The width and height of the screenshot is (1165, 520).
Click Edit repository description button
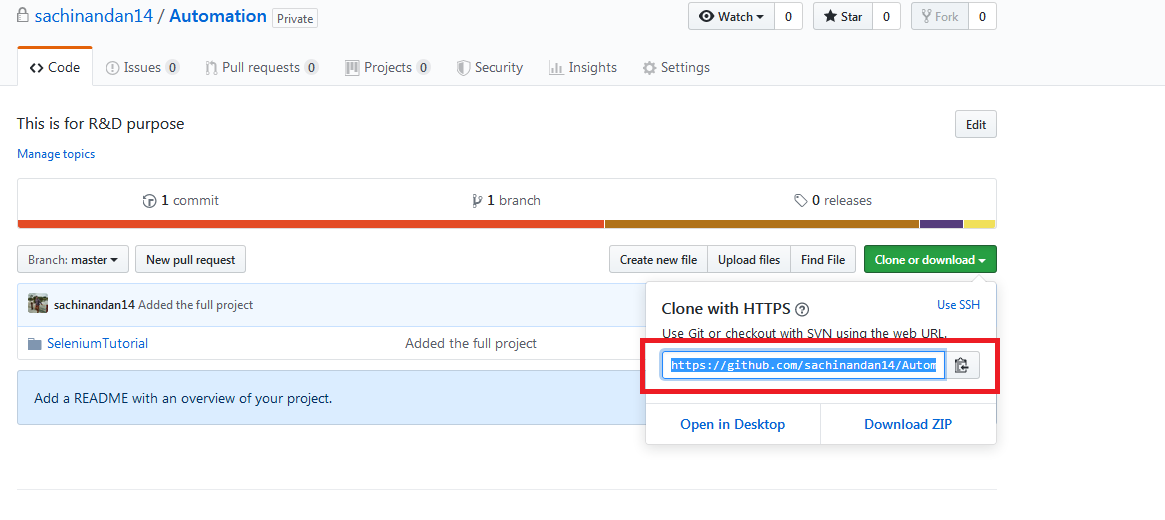pyautogui.click(x=976, y=125)
